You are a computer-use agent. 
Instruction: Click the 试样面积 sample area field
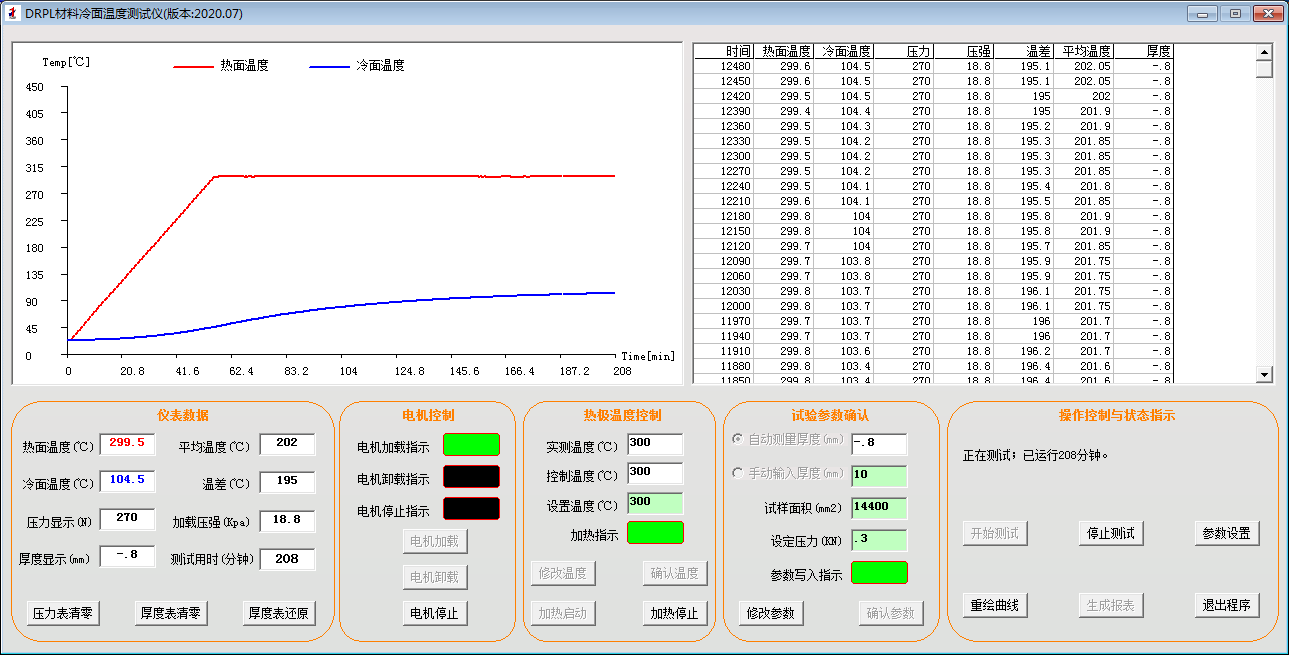tap(879, 507)
